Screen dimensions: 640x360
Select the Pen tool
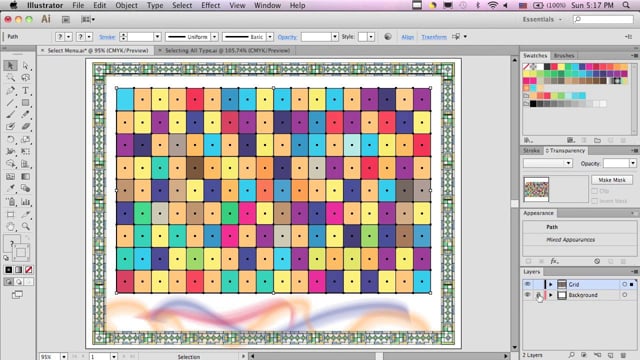point(11,90)
